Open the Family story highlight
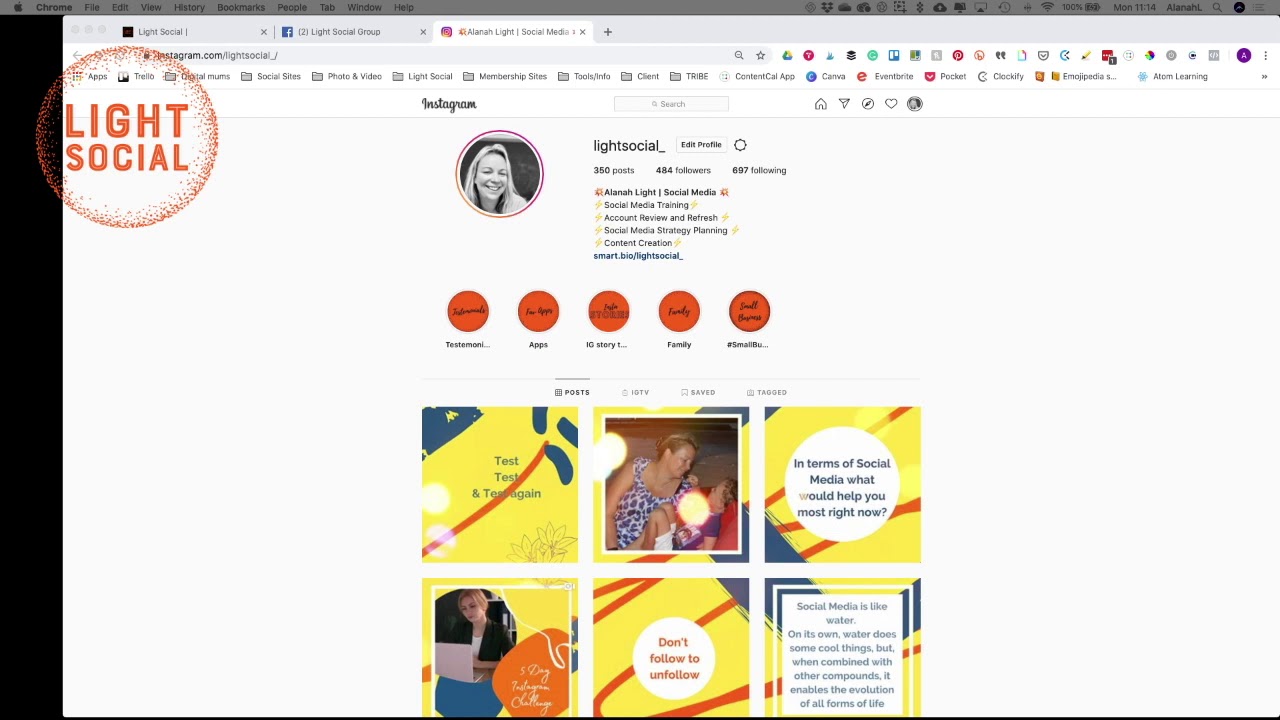The image size is (1280, 720). (x=679, y=320)
